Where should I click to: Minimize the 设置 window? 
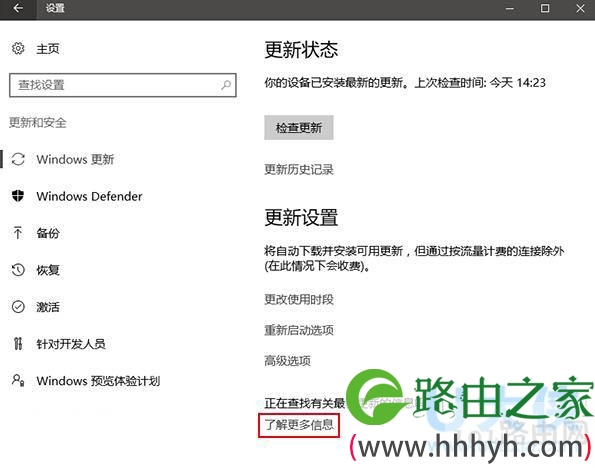[510, 8]
